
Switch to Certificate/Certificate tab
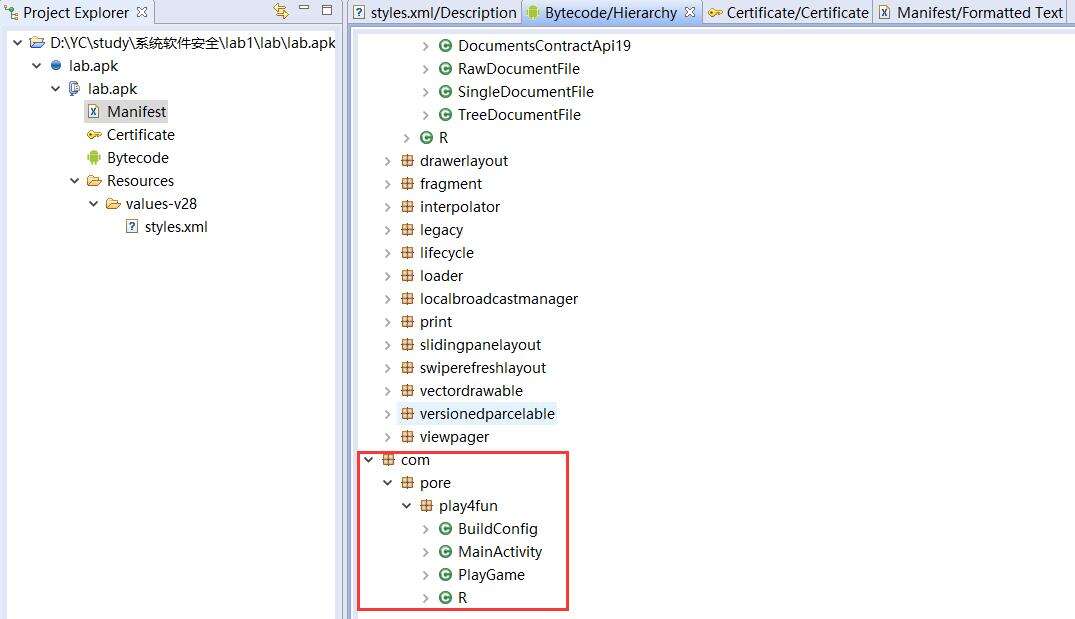[788, 13]
